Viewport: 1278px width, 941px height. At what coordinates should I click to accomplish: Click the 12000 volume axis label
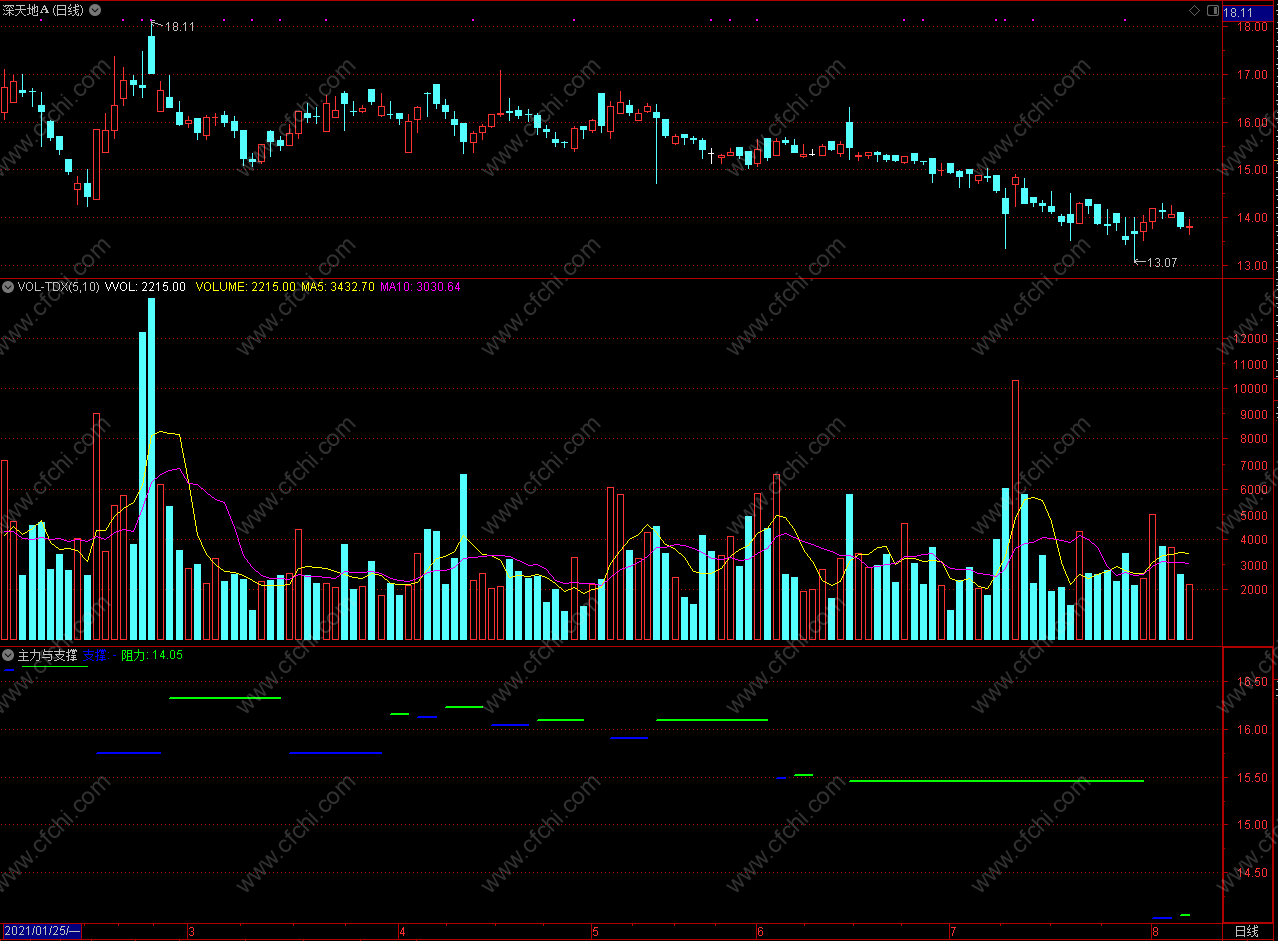[x=1253, y=339]
